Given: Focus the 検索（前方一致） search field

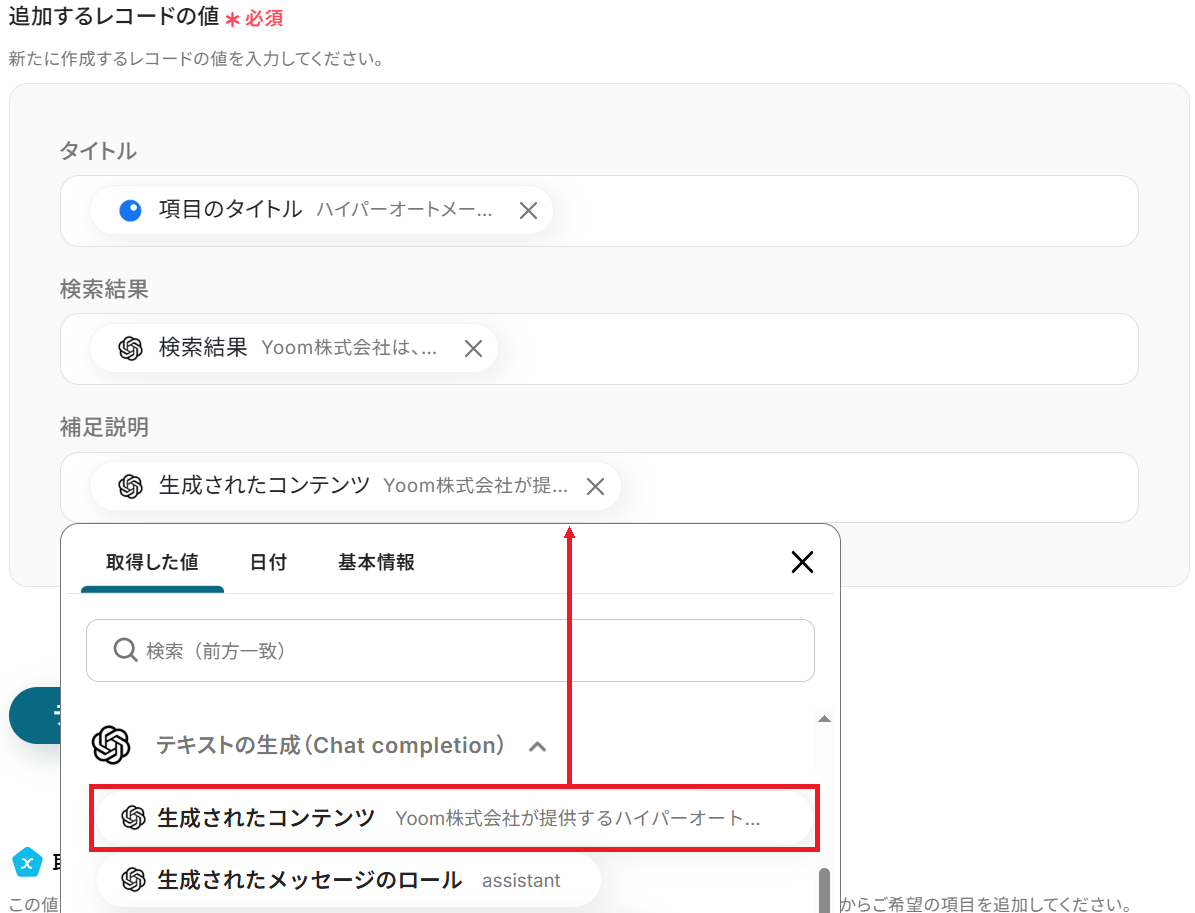Looking at the screenshot, I should click(x=450, y=650).
